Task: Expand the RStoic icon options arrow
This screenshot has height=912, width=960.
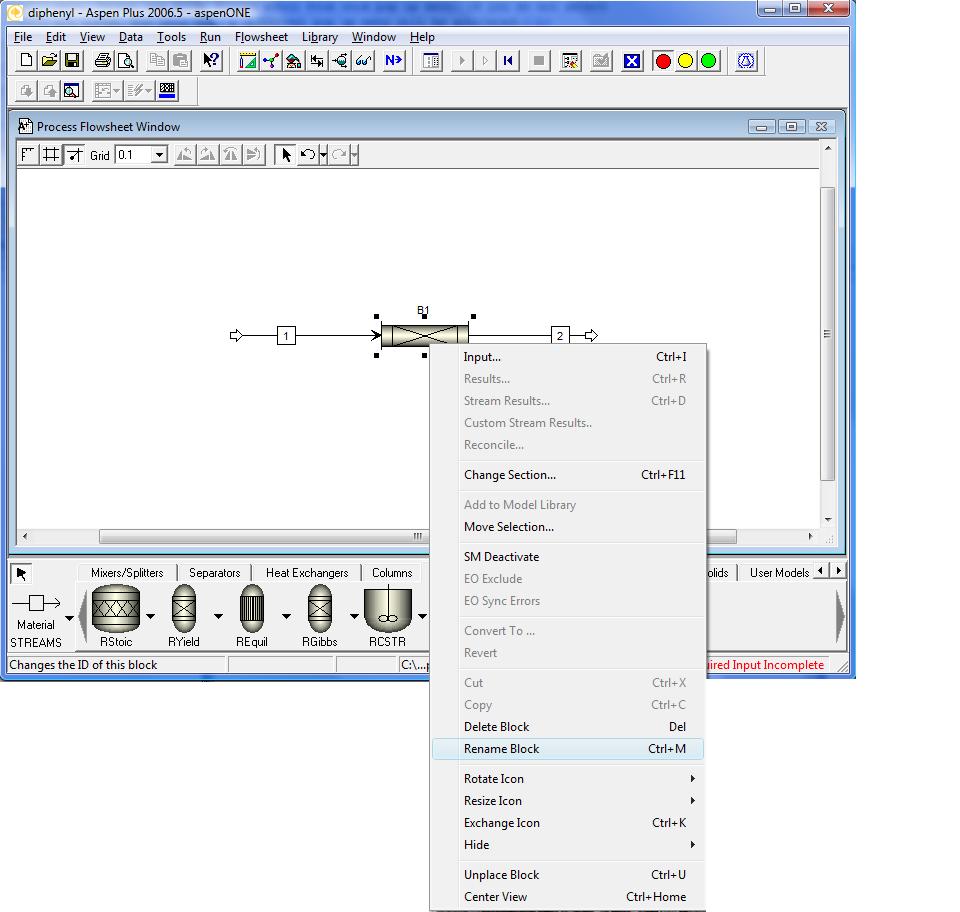Action: [x=150, y=616]
